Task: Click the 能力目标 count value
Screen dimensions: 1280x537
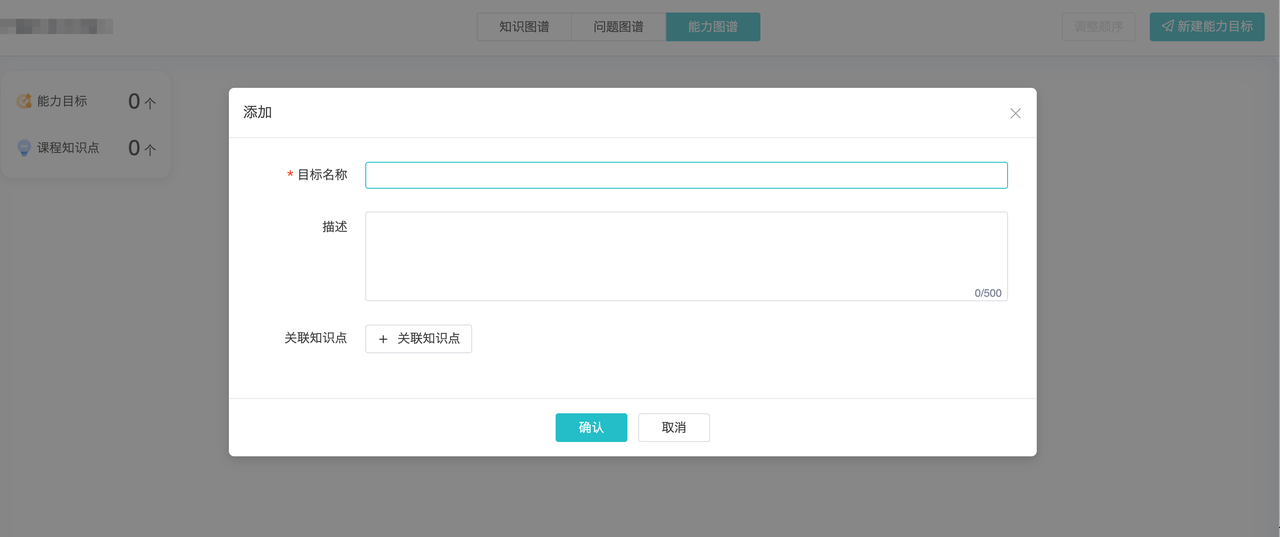Action: [x=134, y=101]
